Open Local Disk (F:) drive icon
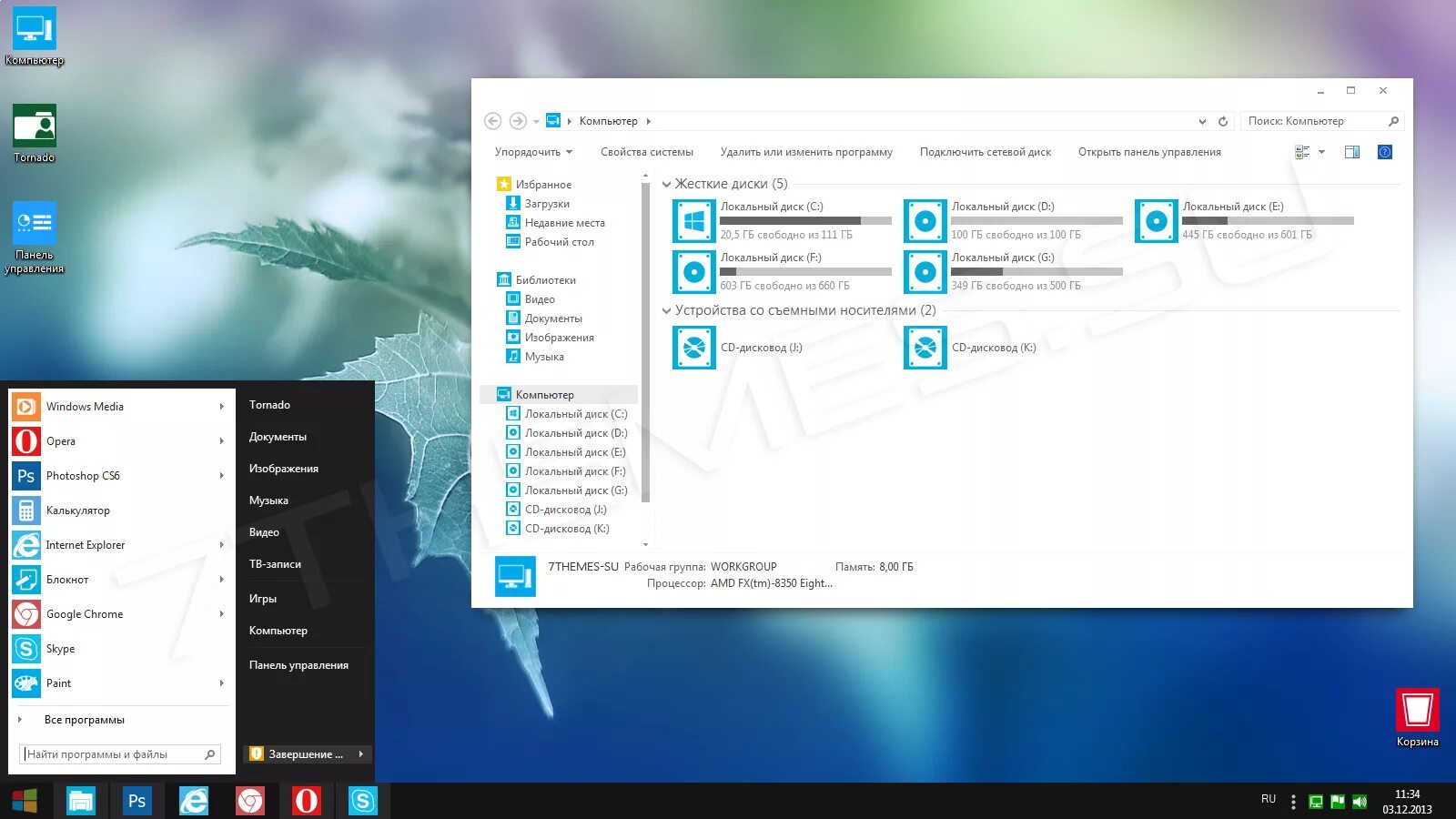 (693, 272)
